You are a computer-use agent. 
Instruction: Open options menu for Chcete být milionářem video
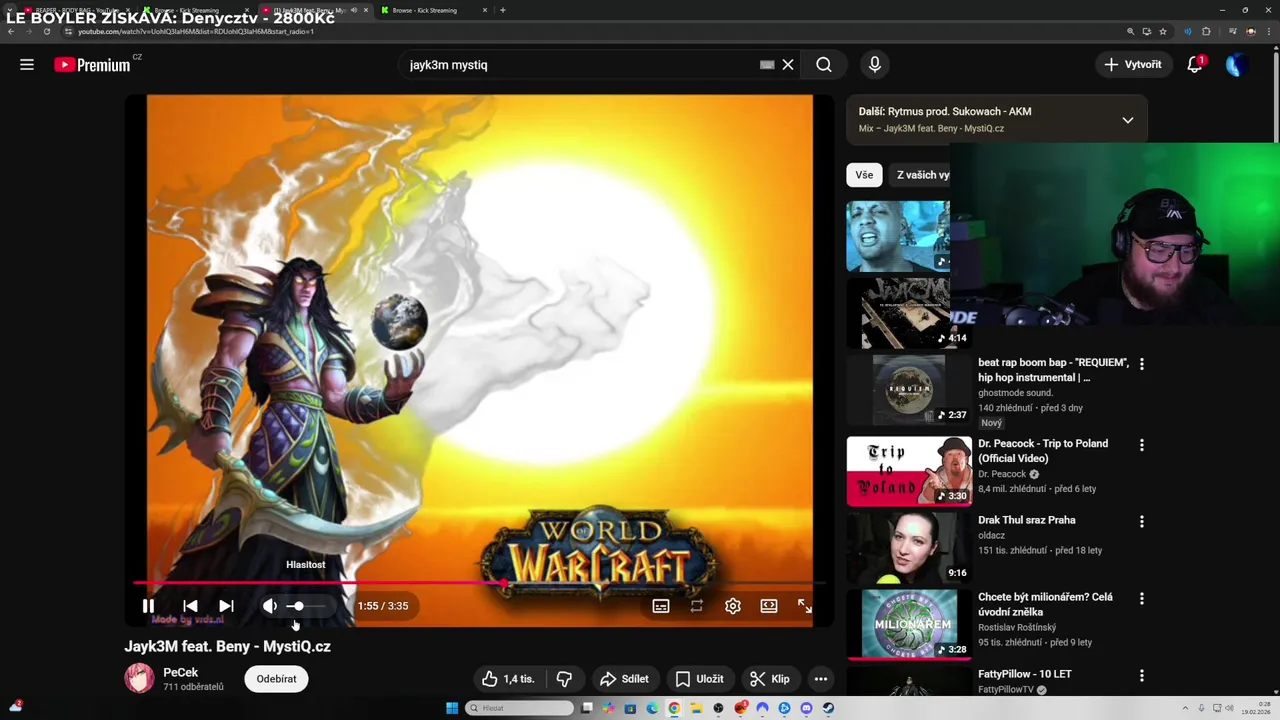1142,598
